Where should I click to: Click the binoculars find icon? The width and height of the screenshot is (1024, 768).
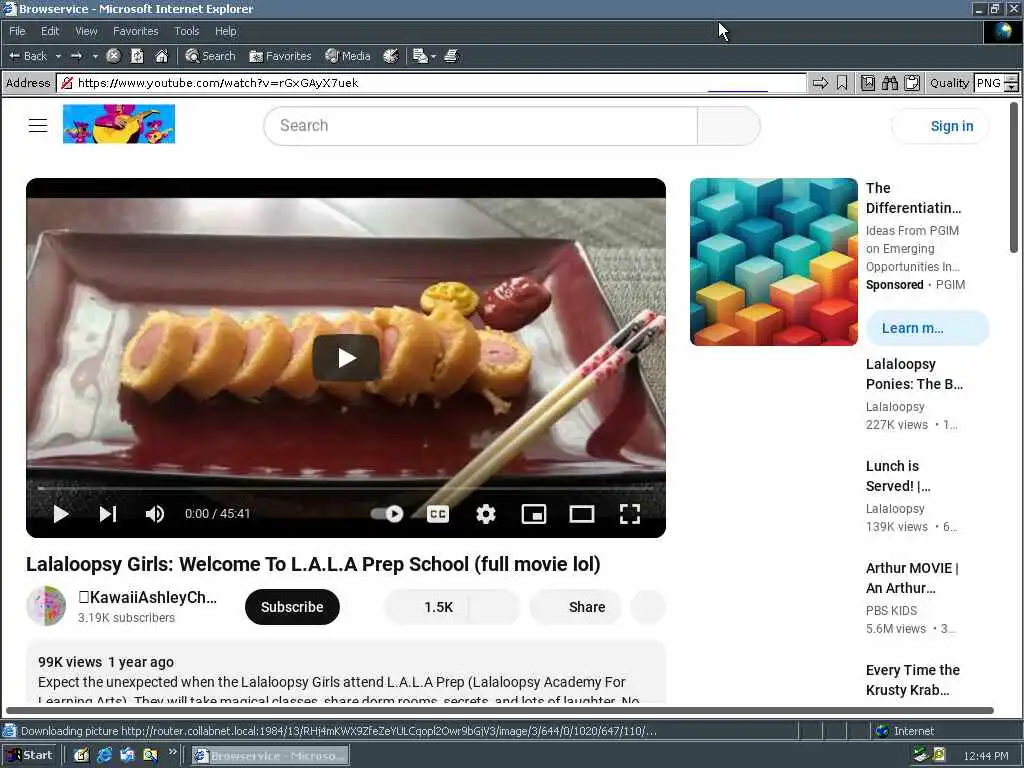889,83
